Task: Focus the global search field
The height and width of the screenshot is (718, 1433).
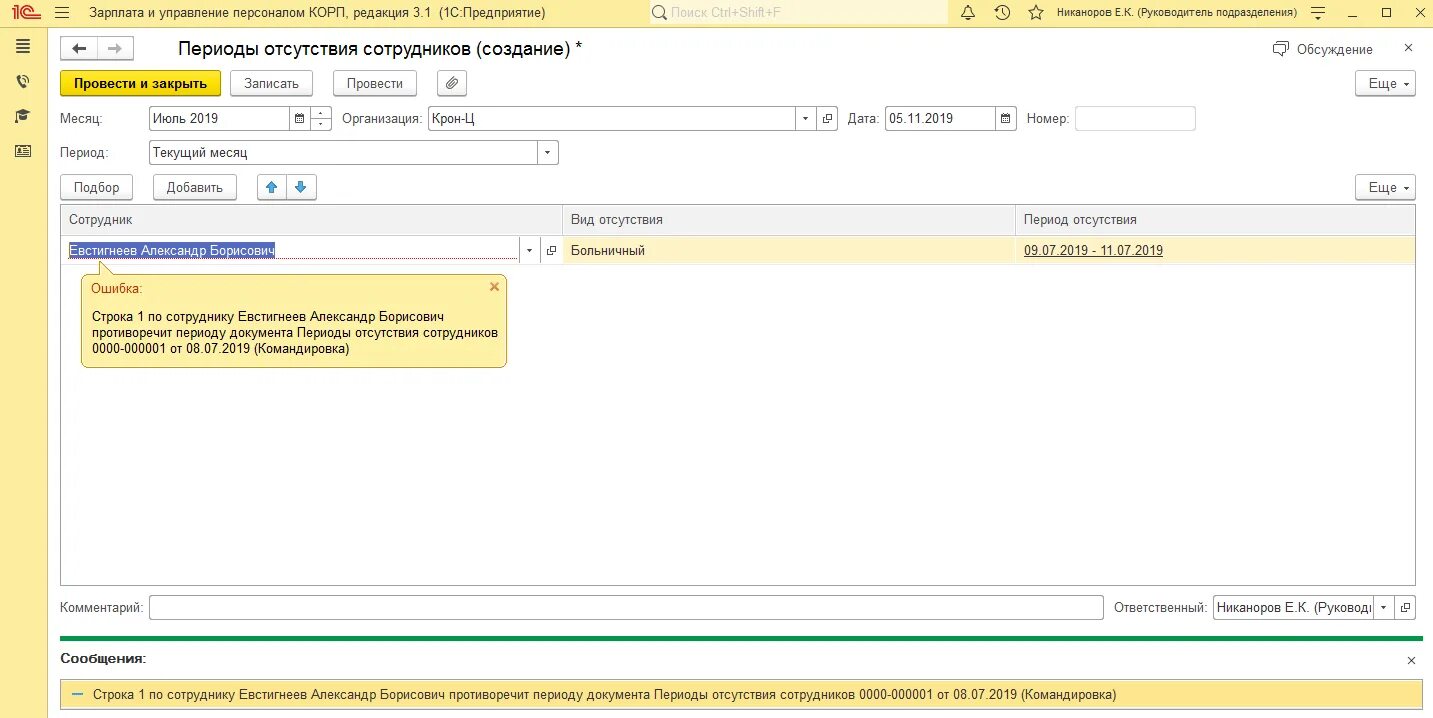Action: tap(798, 13)
